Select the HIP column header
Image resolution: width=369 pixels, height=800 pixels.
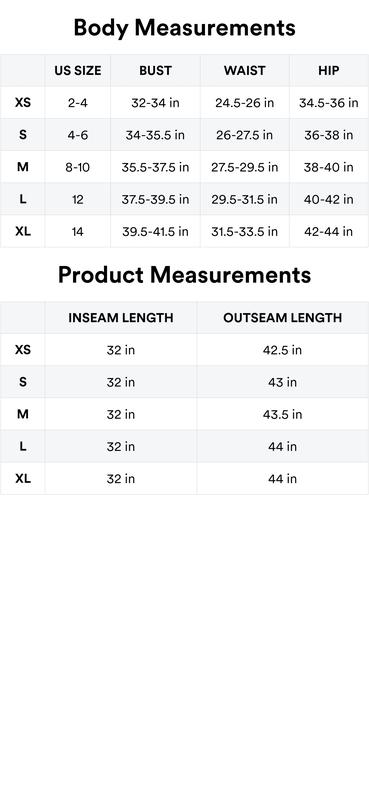click(329, 70)
